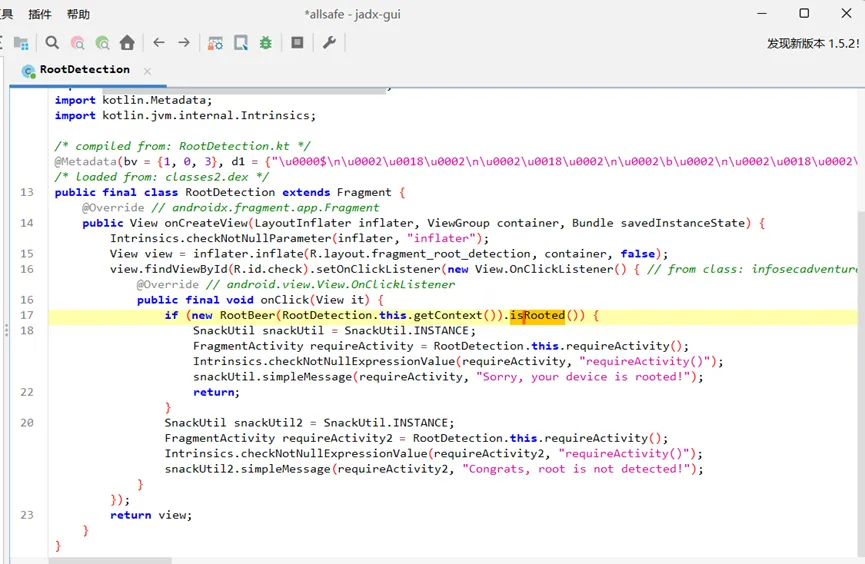Open text search with magnifier icon
The width and height of the screenshot is (865, 564).
tap(52, 42)
